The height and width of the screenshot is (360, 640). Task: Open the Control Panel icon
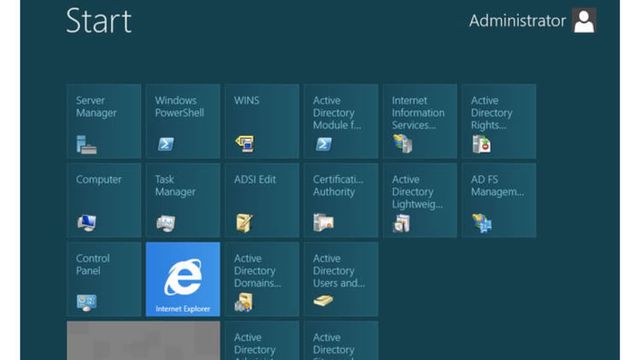pyautogui.click(x=87, y=302)
